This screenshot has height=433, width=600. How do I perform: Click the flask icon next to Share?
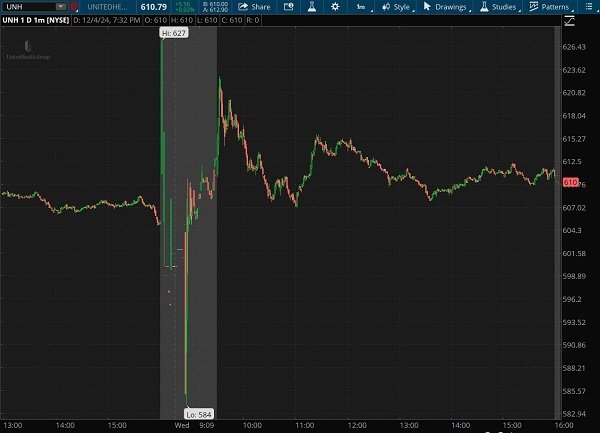pos(309,7)
